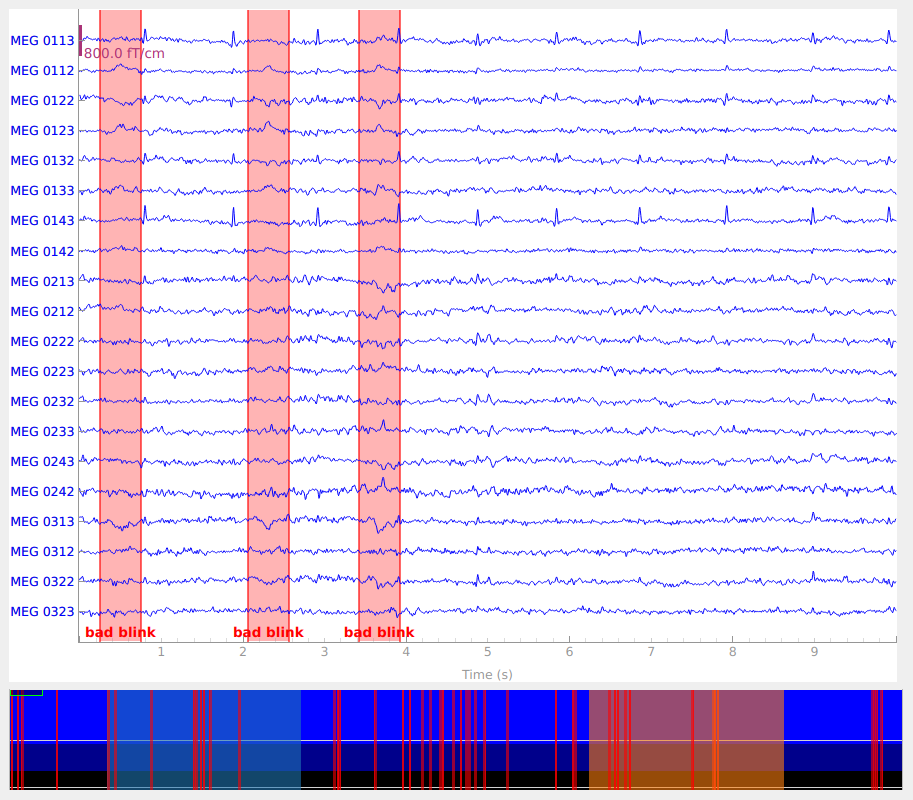Select the bad blink span before 4 seconds
The image size is (913, 800).
point(379,320)
